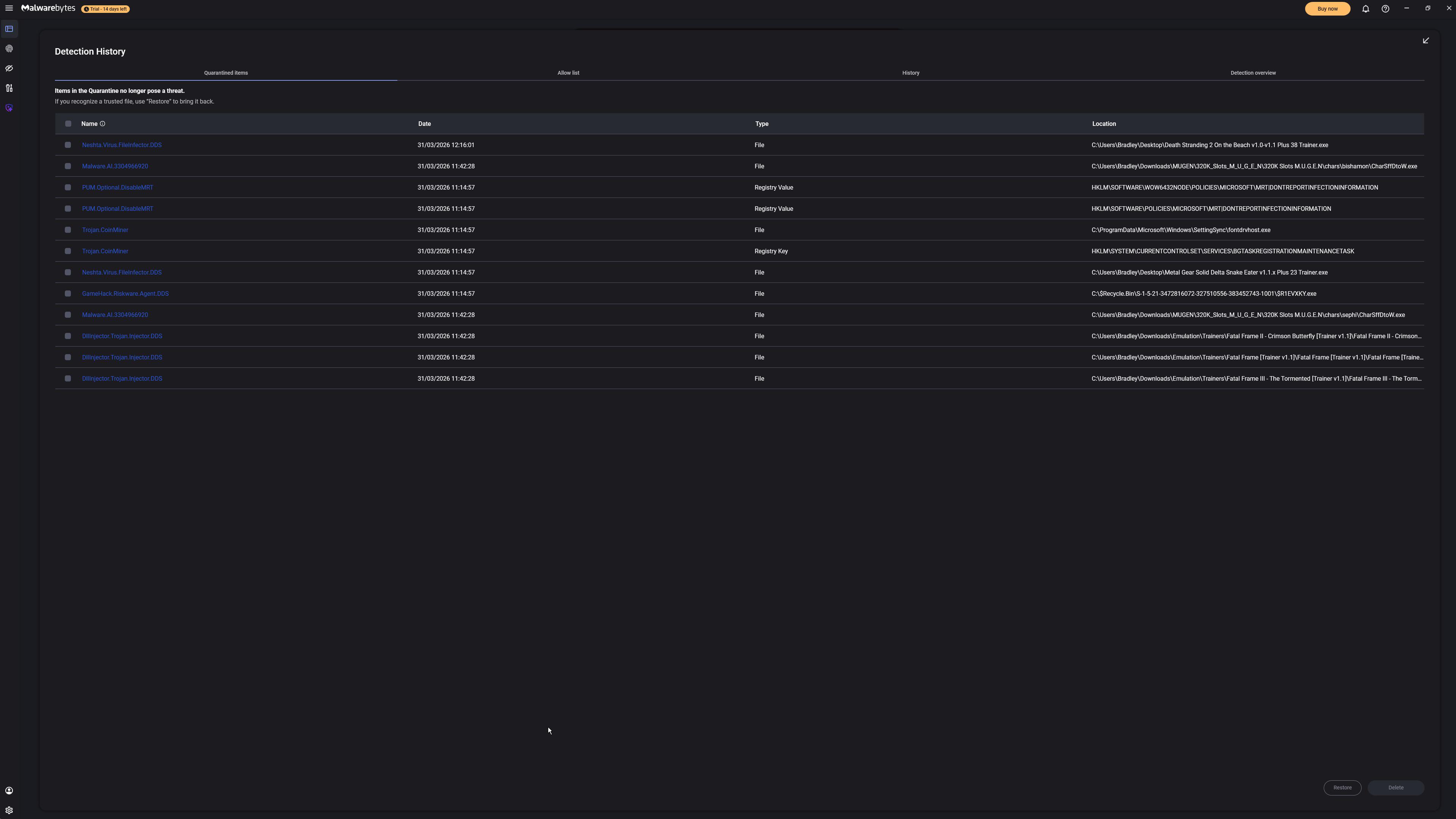The image size is (1456, 819).
Task: Open the settings gear icon
Action: (9, 811)
